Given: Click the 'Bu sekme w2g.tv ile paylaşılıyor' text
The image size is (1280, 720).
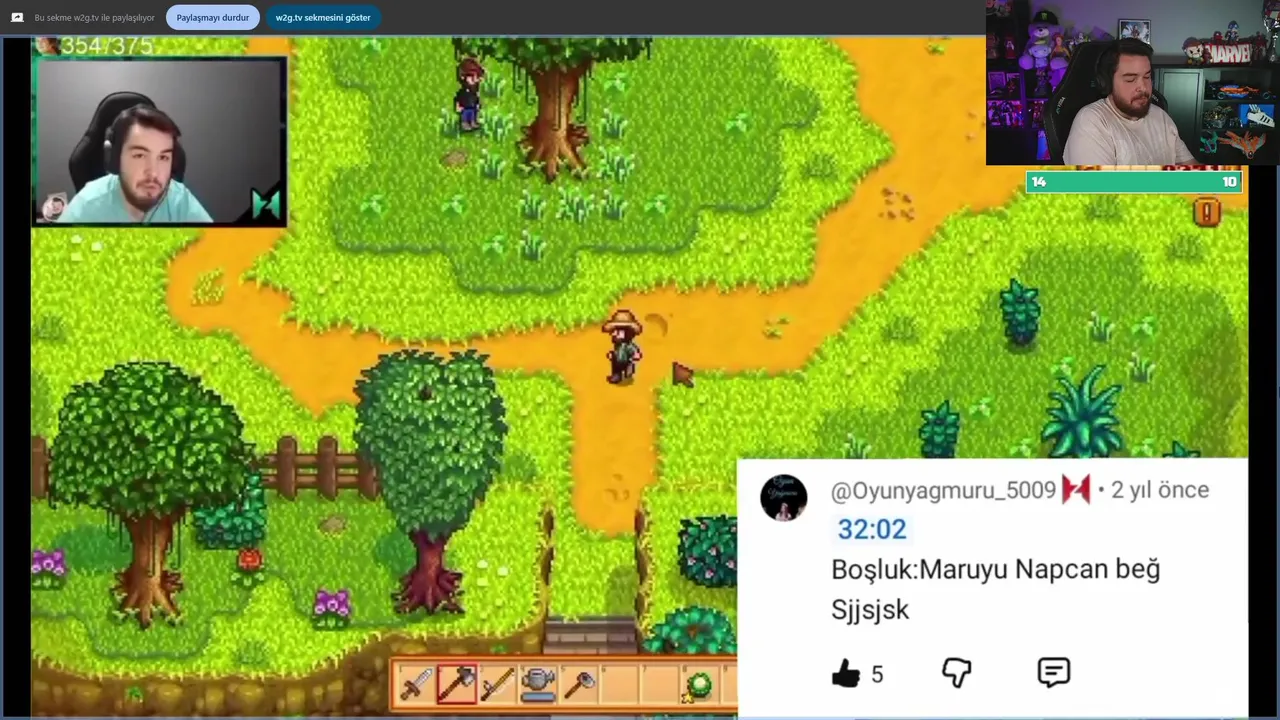Looking at the screenshot, I should coord(95,18).
